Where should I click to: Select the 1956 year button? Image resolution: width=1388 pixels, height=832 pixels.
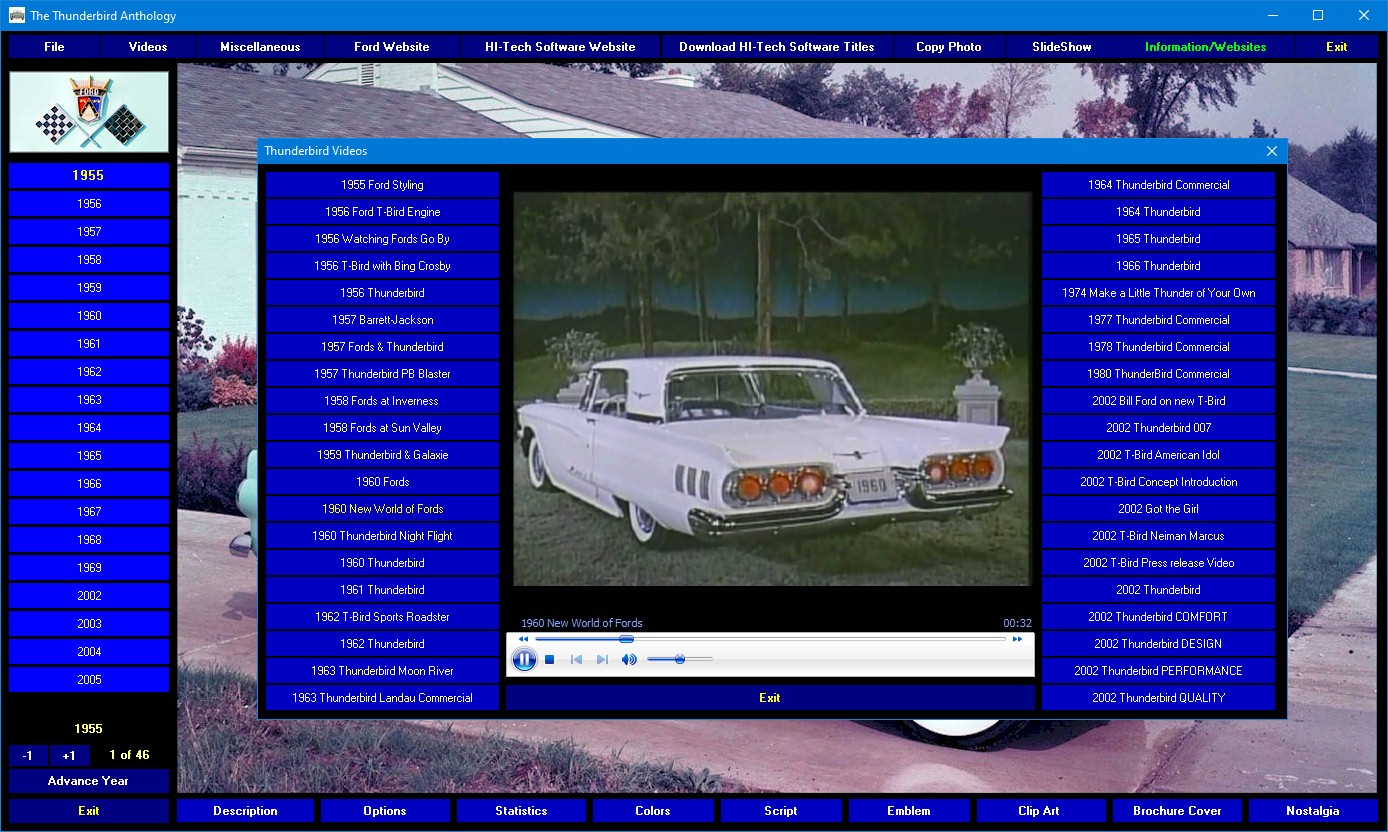click(x=89, y=203)
